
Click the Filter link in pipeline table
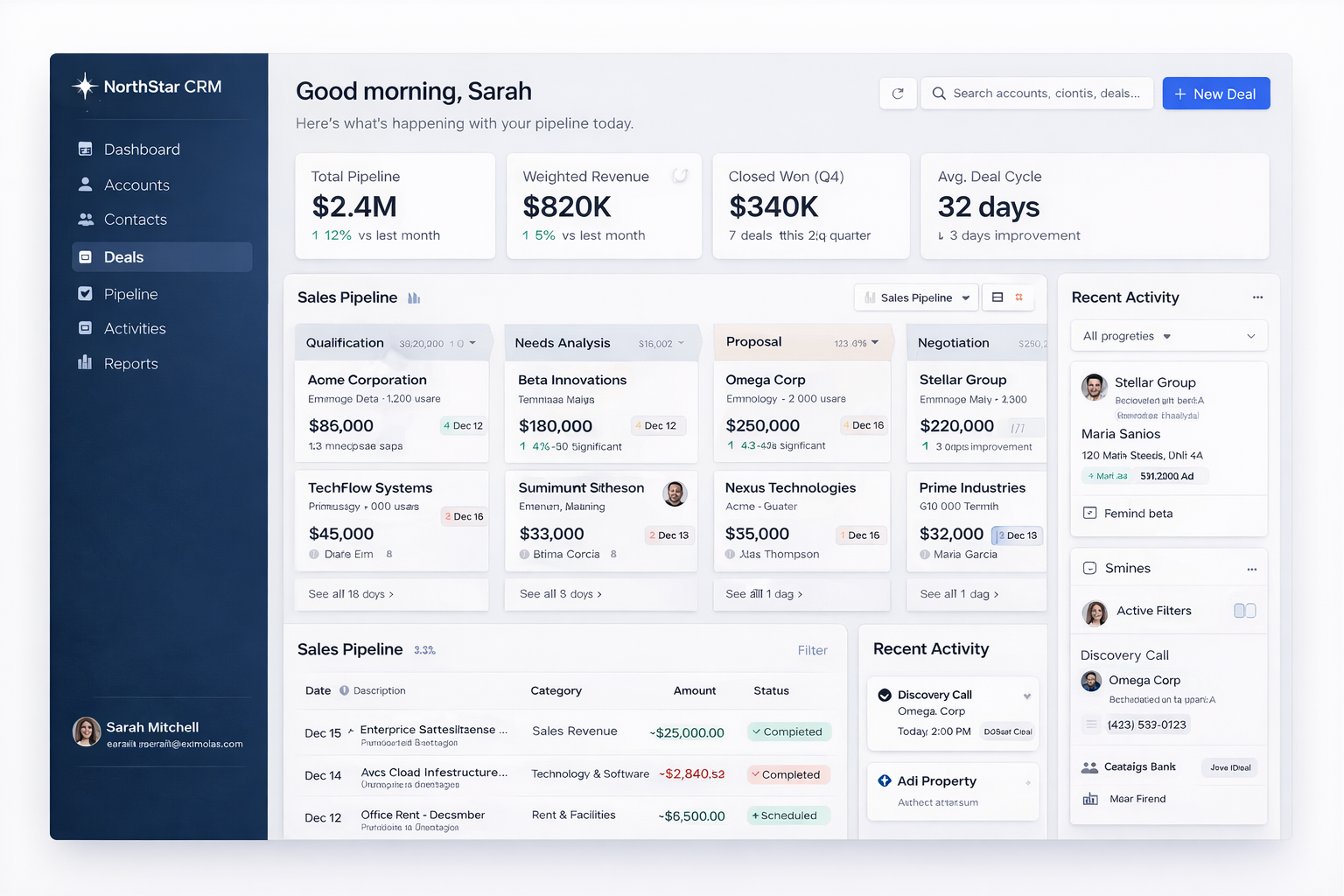click(x=812, y=650)
